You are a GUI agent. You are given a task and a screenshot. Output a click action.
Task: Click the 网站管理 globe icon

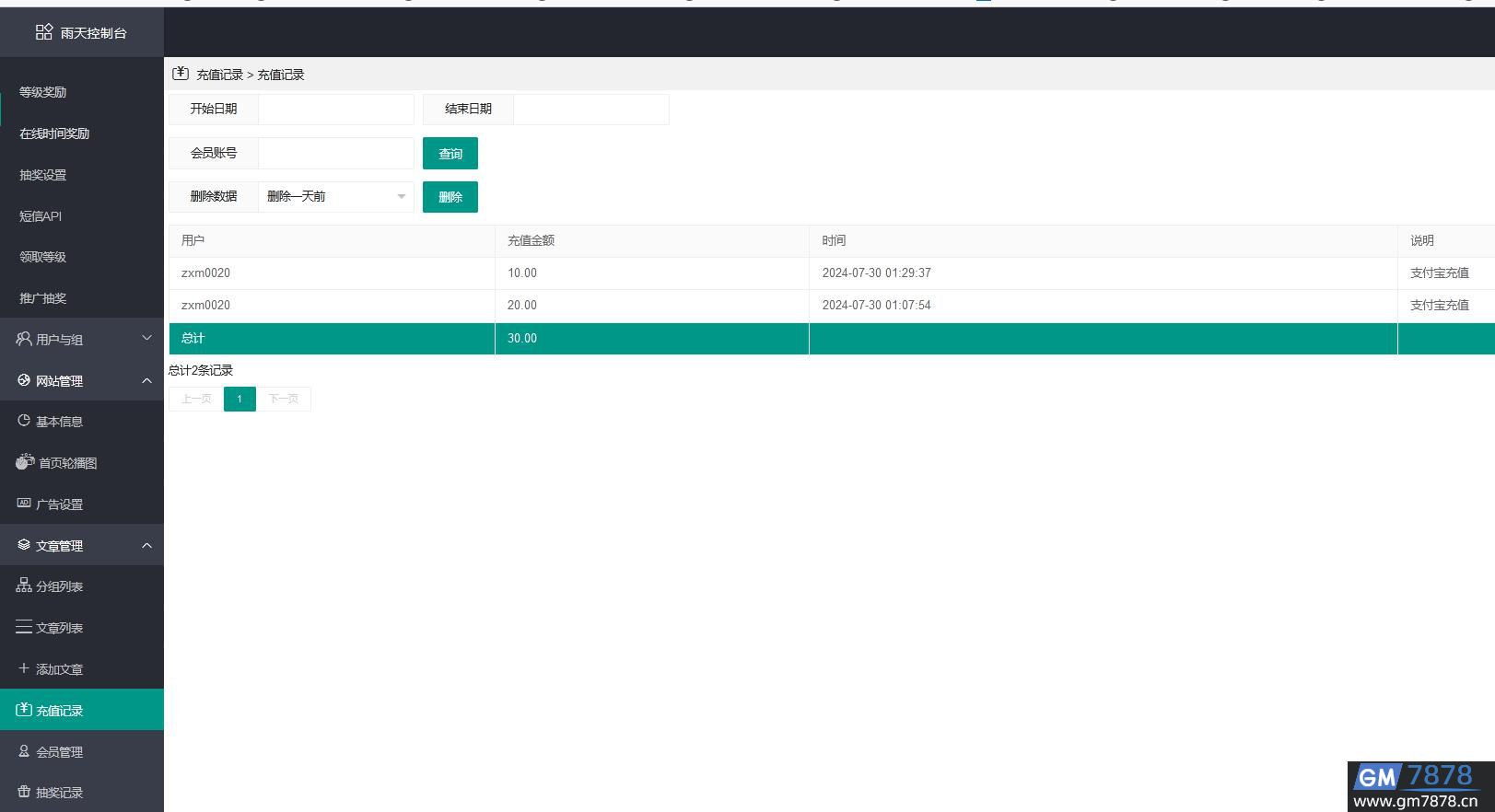24,380
